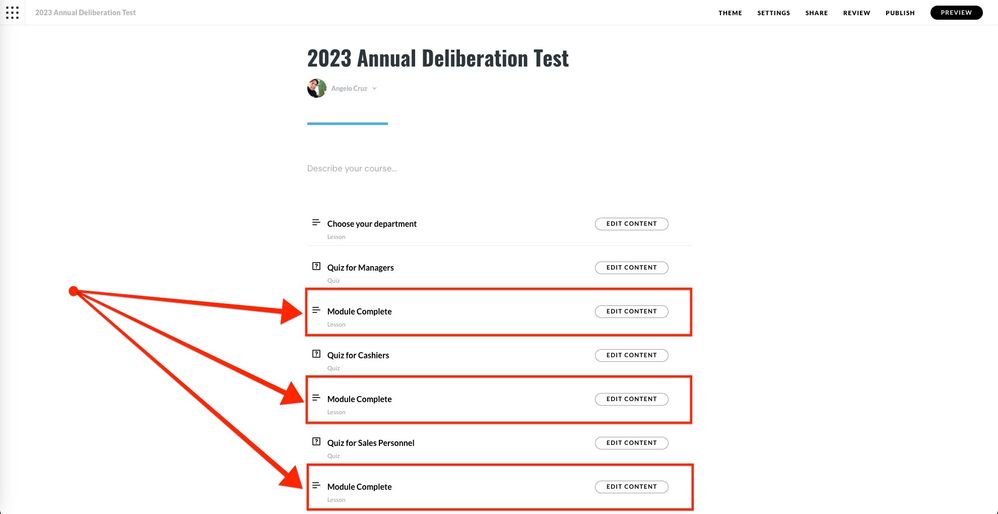Open the Share menu item
This screenshot has width=998, height=514.
[816, 13]
